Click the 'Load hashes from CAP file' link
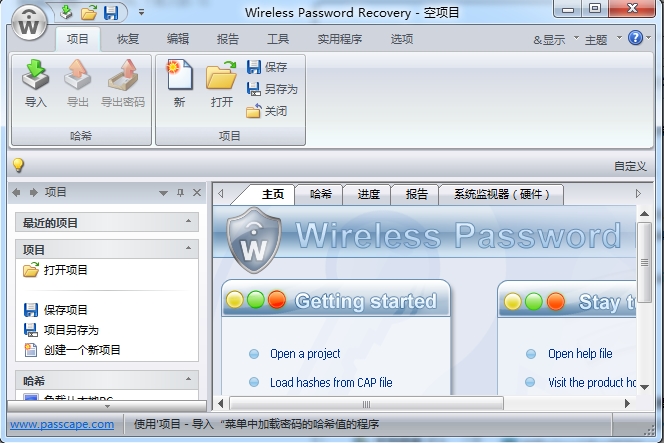 (330, 382)
